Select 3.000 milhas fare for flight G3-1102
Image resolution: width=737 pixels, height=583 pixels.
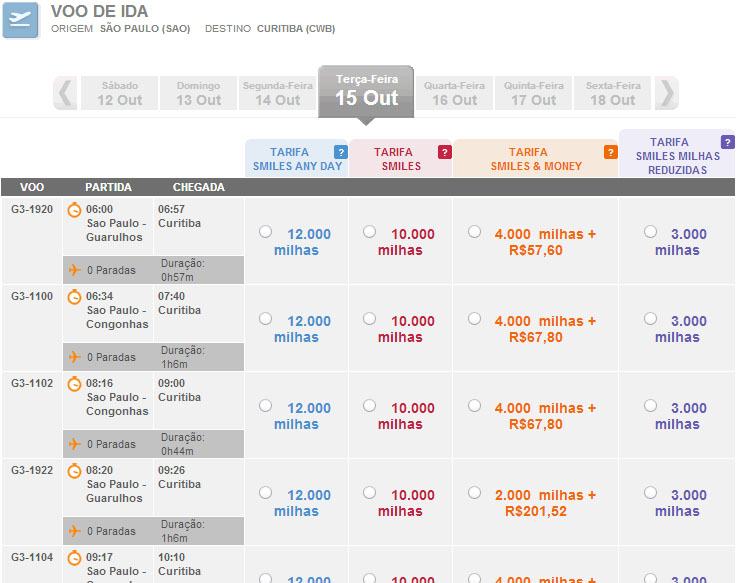pyautogui.click(x=651, y=406)
